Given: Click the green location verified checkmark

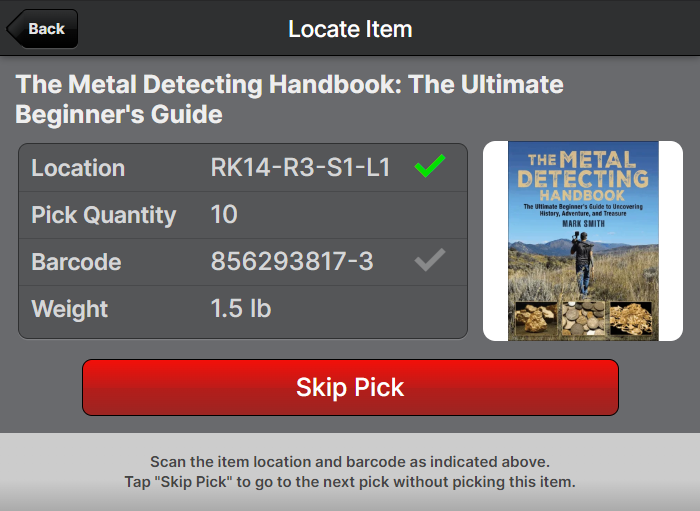Looking at the screenshot, I should click(429, 167).
